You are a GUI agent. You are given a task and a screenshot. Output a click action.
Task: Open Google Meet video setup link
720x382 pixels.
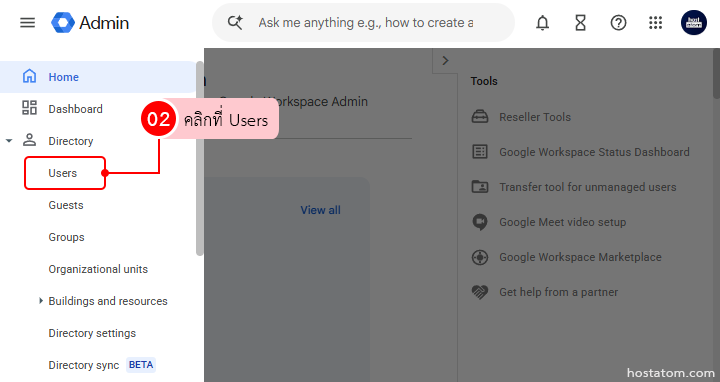tap(562, 222)
